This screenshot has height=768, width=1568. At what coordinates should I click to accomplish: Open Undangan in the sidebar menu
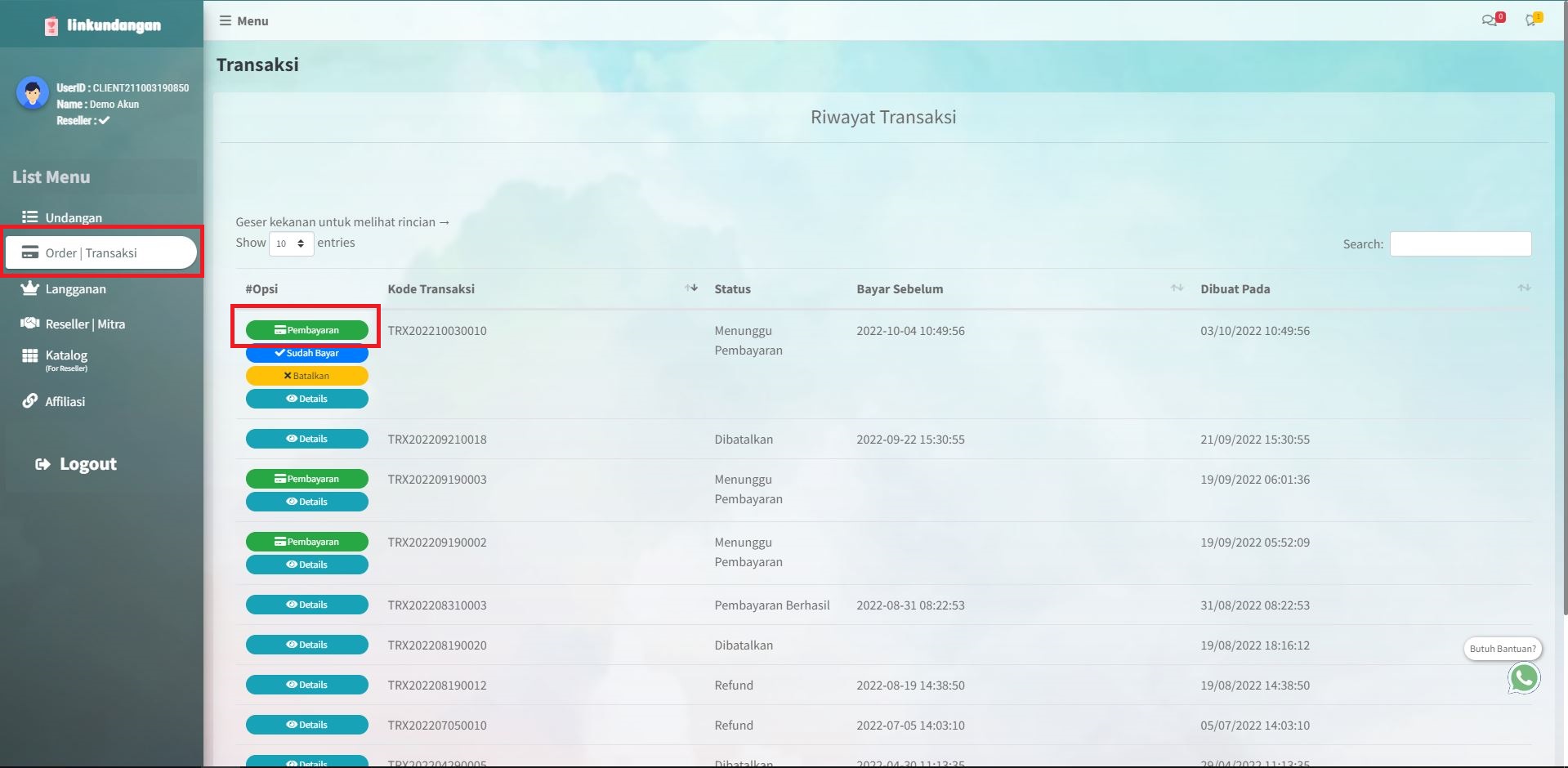[74, 217]
